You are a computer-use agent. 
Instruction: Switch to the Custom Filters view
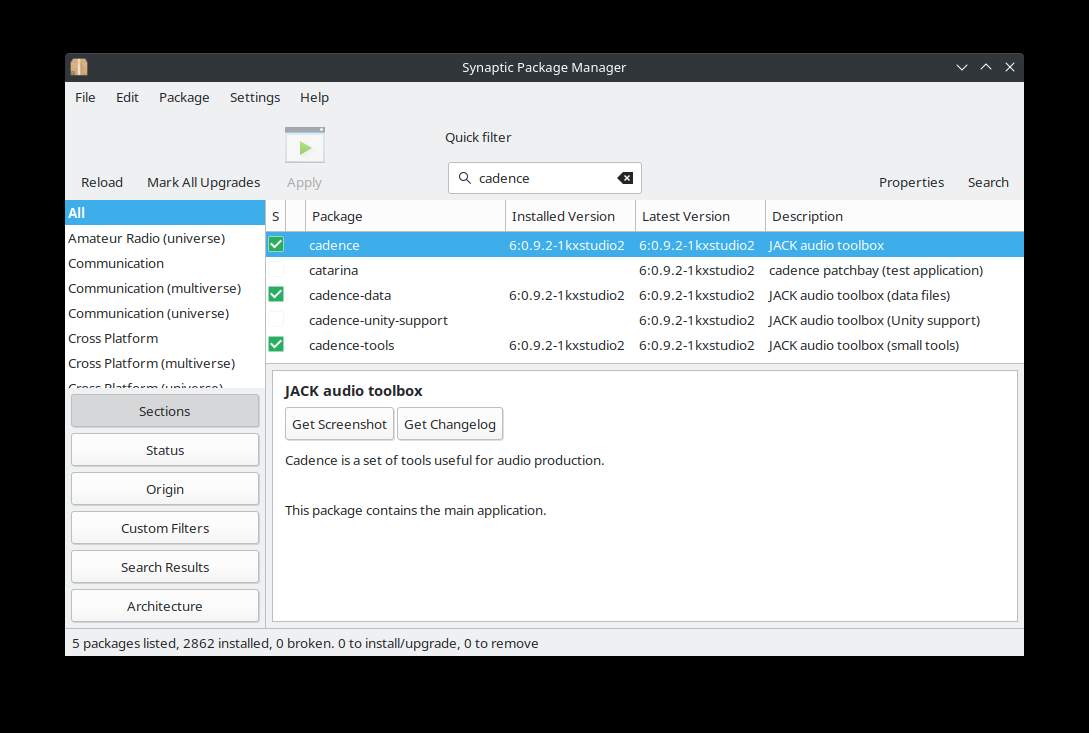click(x=165, y=528)
